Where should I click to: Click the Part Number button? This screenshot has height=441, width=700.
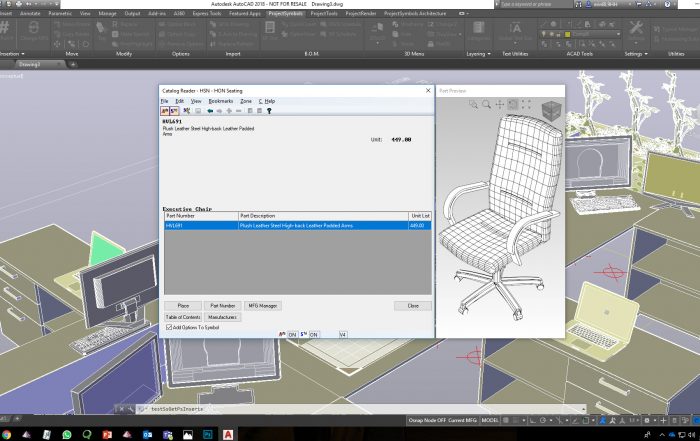coord(223,306)
